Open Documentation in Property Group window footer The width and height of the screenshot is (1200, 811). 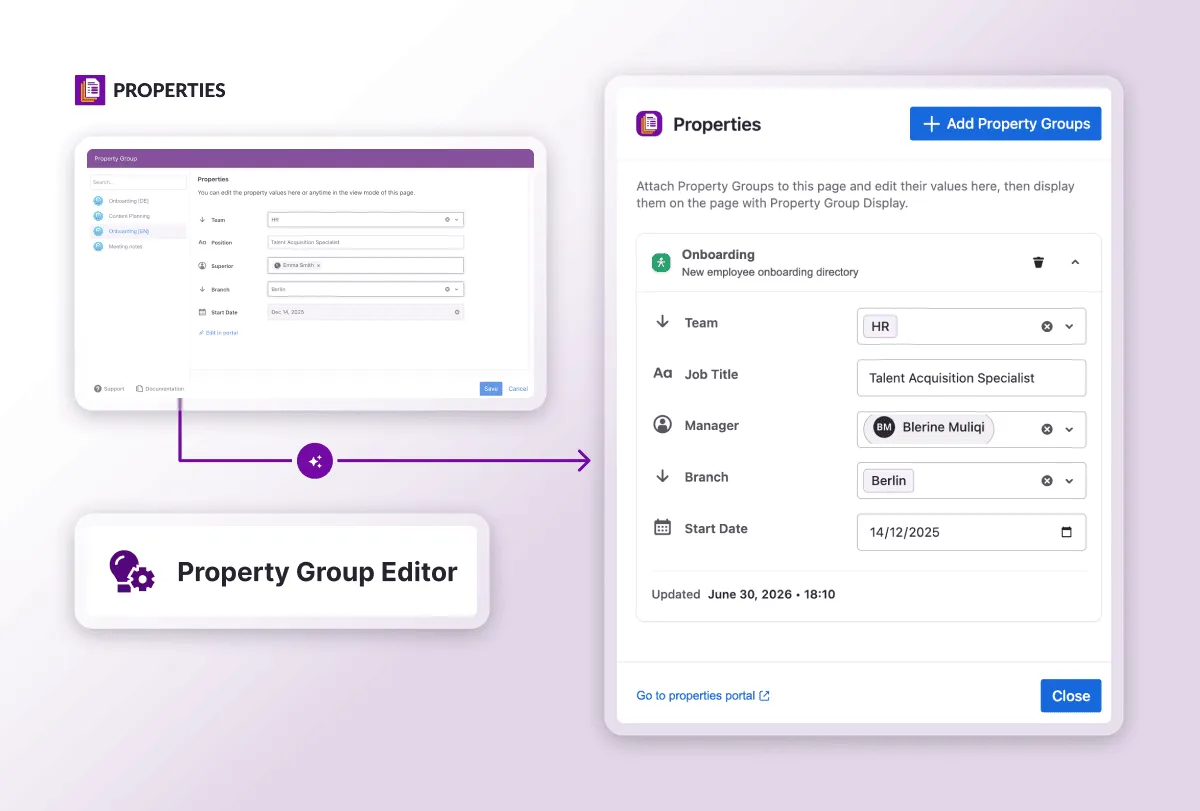tap(160, 388)
